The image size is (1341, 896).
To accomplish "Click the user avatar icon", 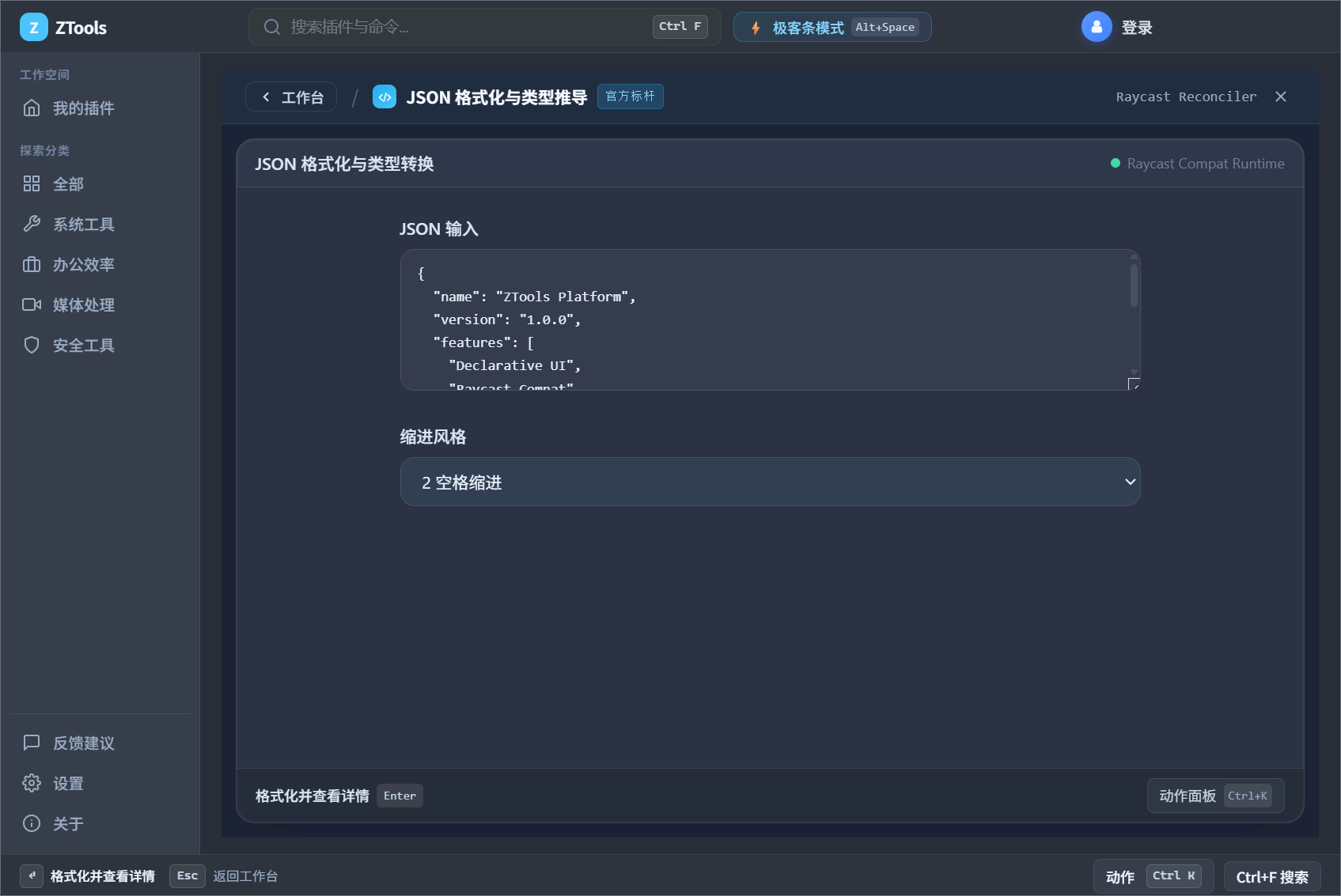I will [x=1097, y=27].
